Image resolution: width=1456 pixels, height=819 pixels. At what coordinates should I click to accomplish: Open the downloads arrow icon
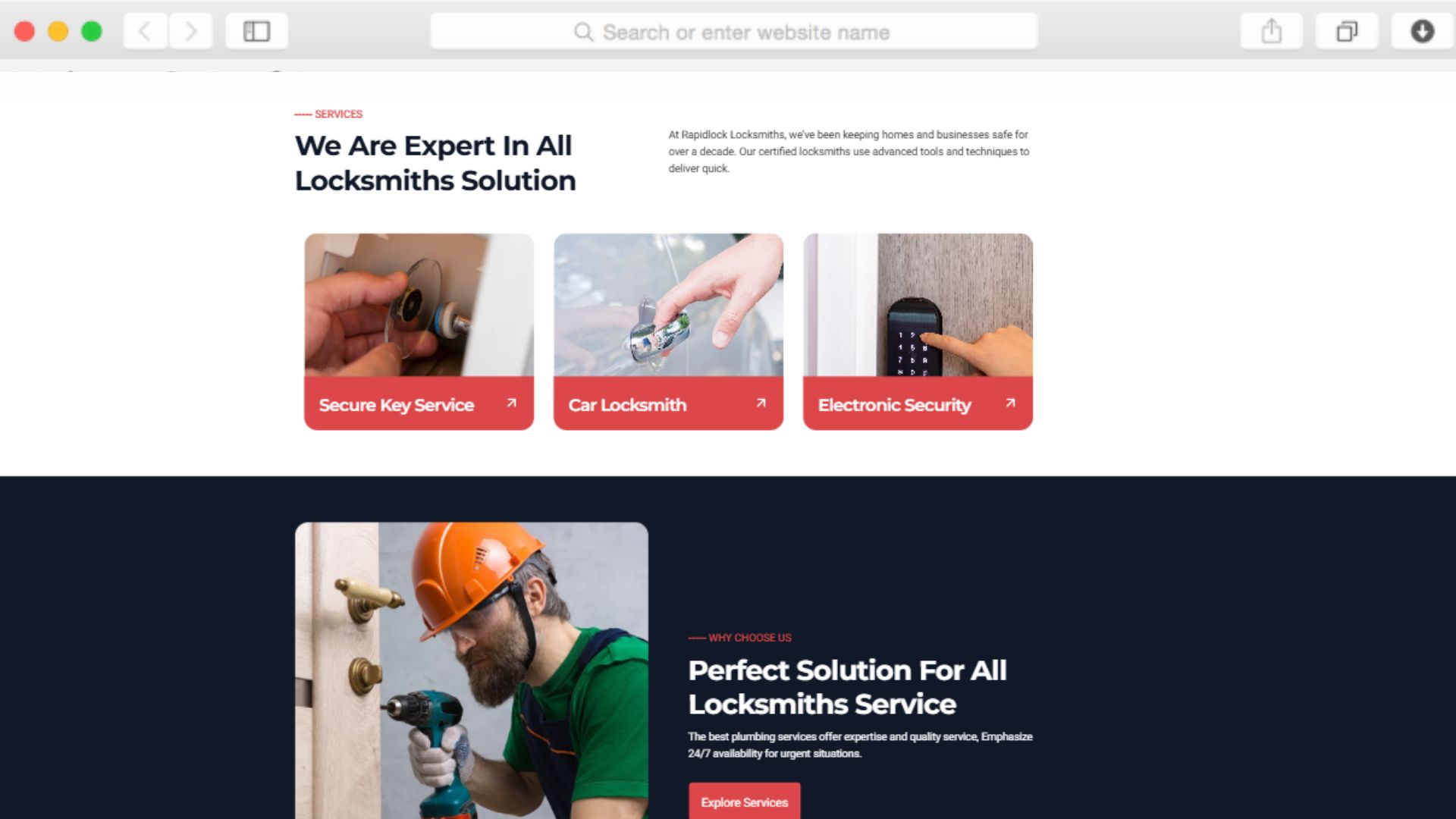point(1422,31)
